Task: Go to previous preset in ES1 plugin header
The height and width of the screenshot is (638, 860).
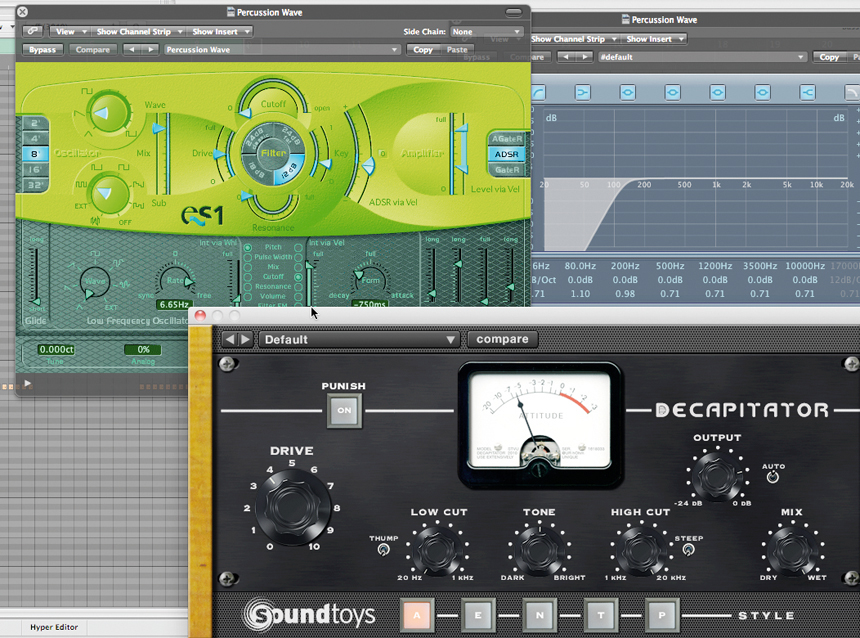Action: [132, 49]
